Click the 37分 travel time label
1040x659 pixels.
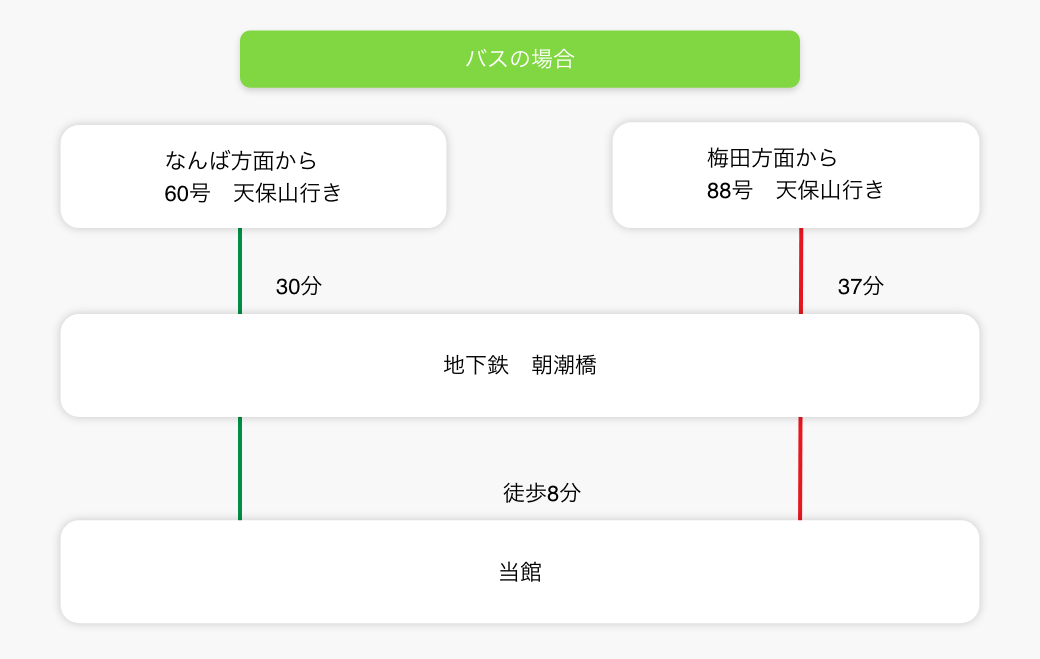861,287
